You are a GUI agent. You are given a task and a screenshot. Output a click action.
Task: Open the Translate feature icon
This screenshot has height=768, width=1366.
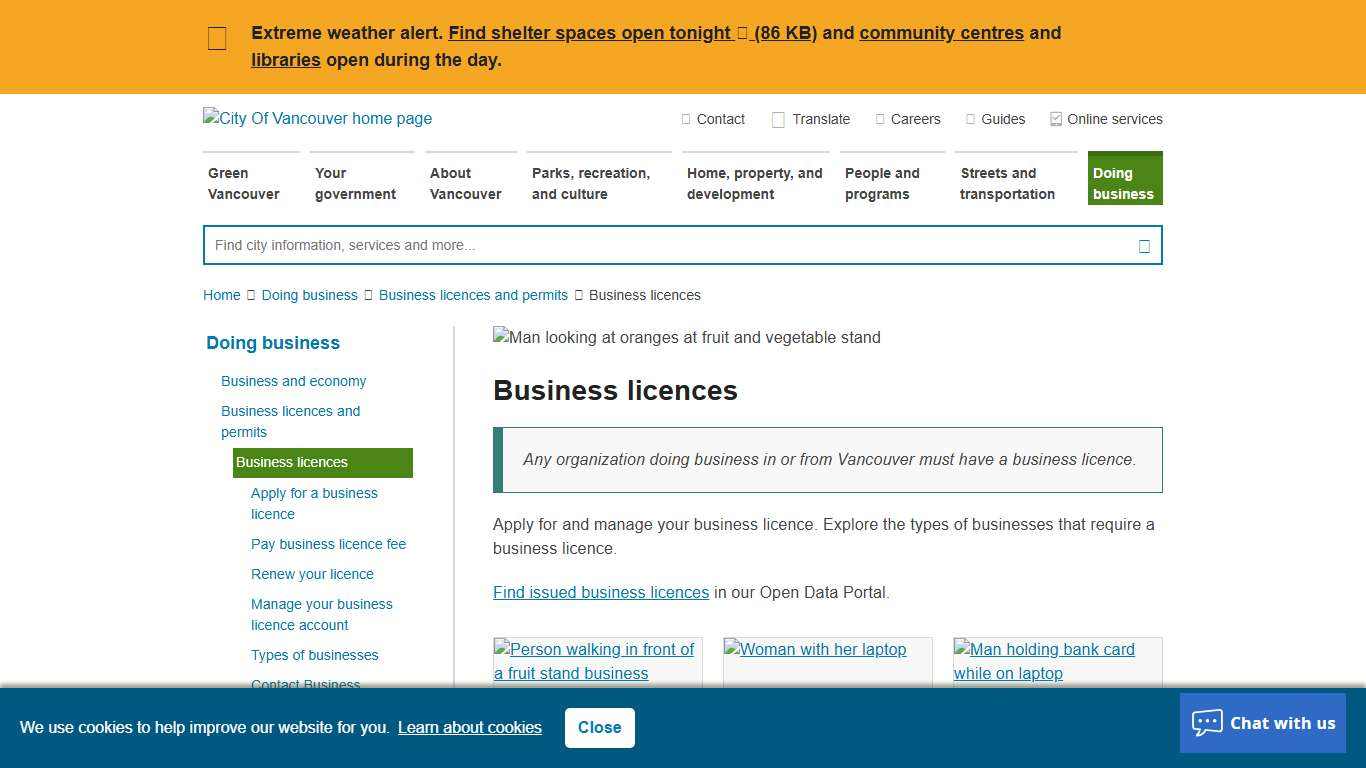click(778, 119)
